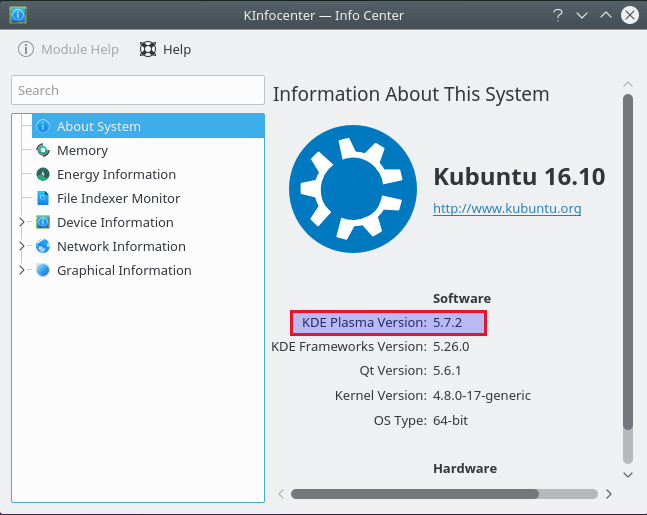Select the Graphical Information entry
Screen dimensions: 647x515
pos(124,271)
